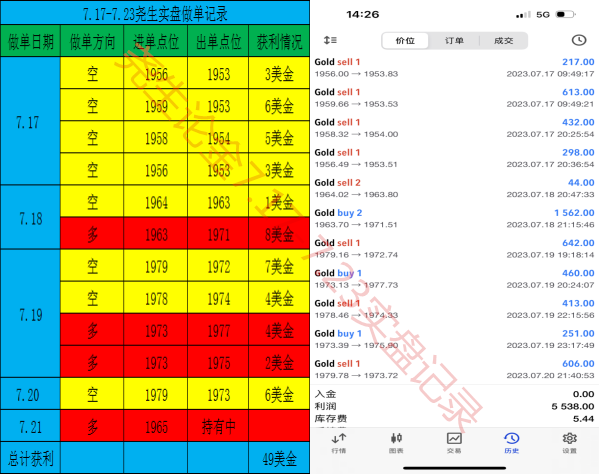This screenshot has width=600, height=474.
Task: Open the 设置 settings tab
Action: pos(569,443)
